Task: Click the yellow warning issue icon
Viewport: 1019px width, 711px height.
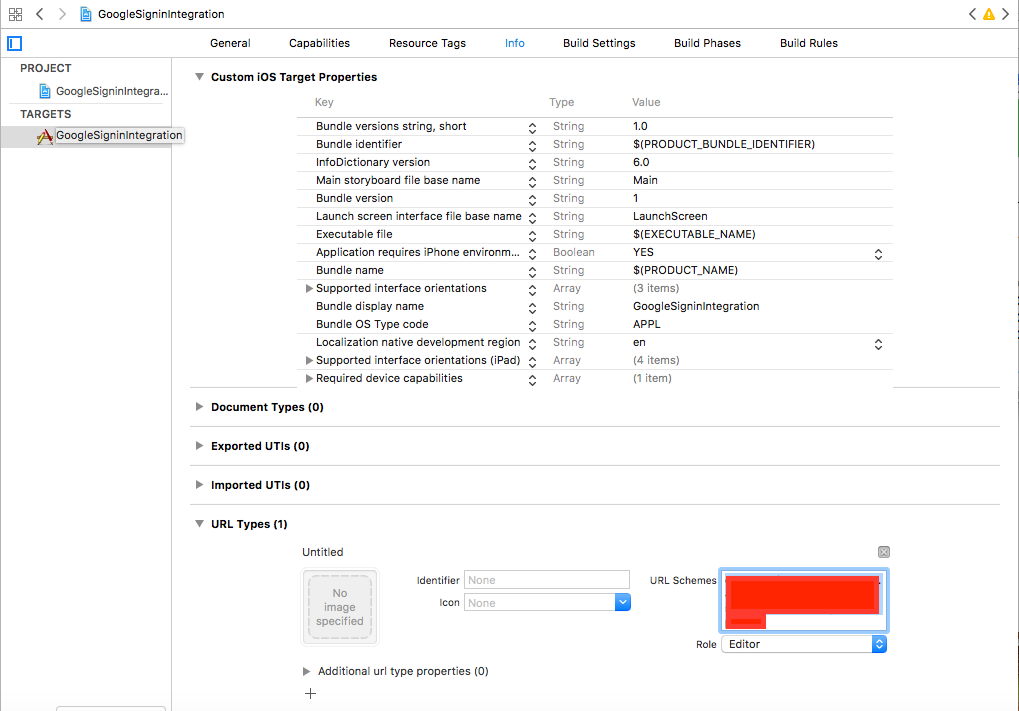Action: (989, 14)
